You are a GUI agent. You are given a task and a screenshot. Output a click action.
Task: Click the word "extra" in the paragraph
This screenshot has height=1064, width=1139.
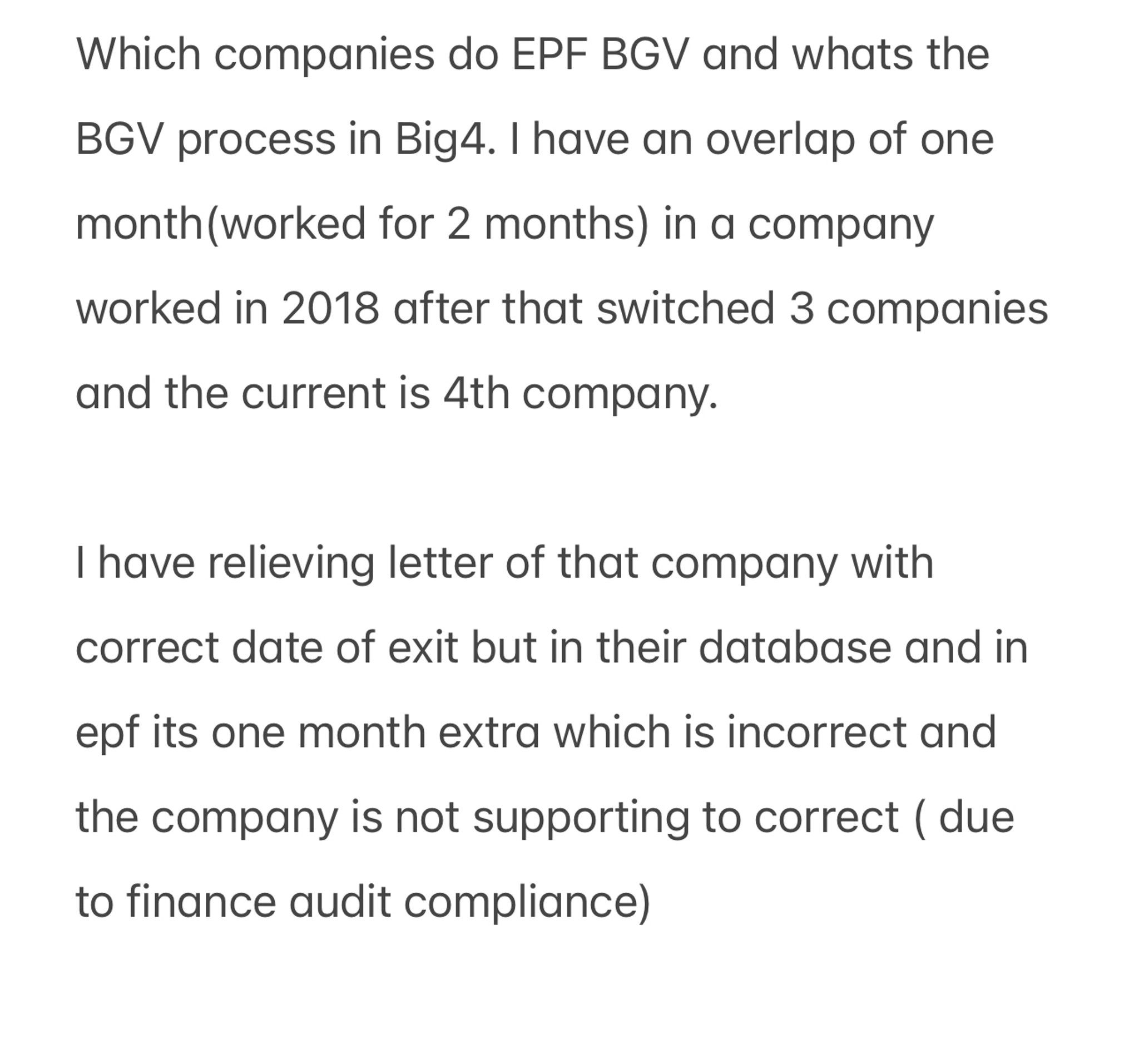point(489,733)
